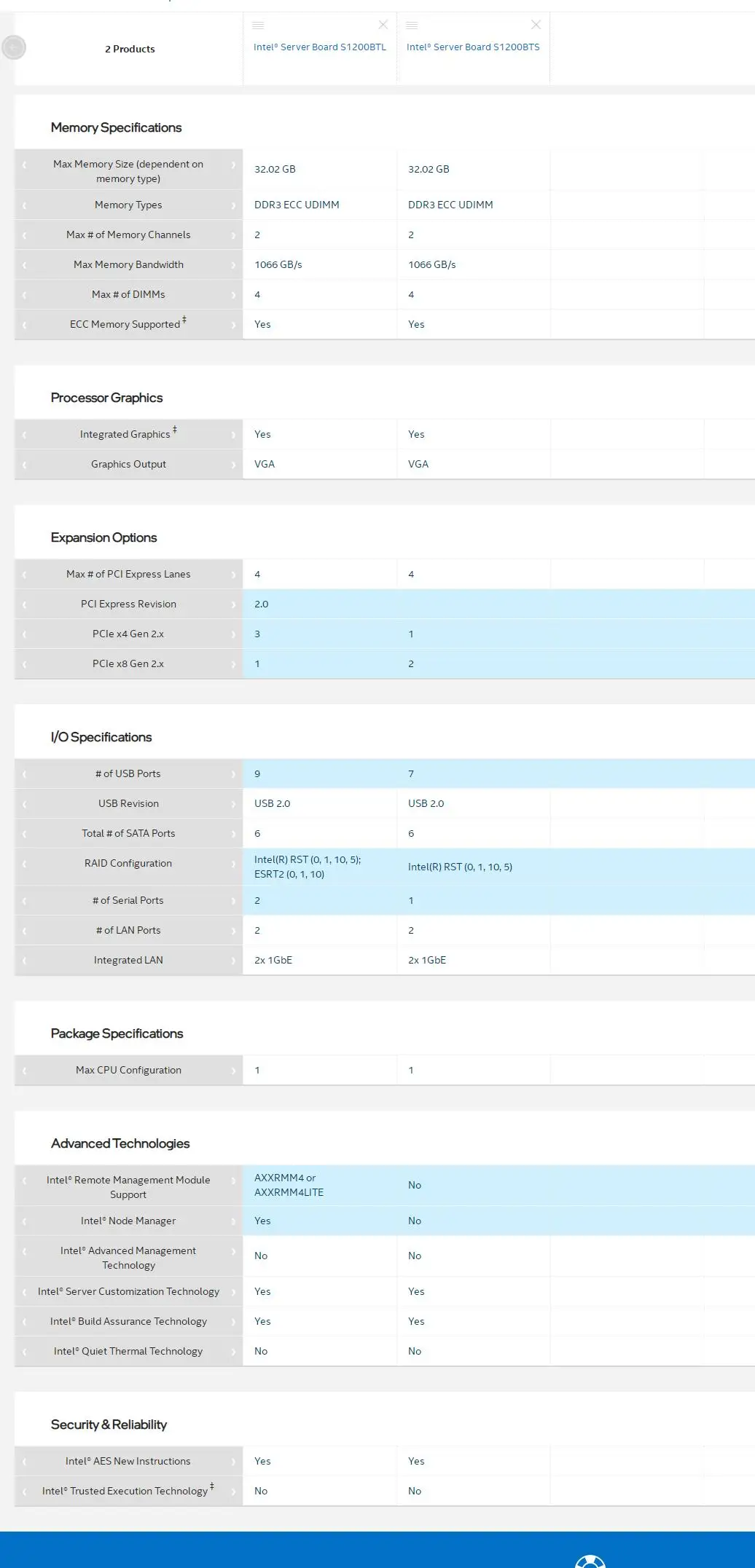Click S1200BTS's 'DDR3 ECC UDIMM' value
This screenshot has height=1568, width=755.
pyautogui.click(x=450, y=205)
